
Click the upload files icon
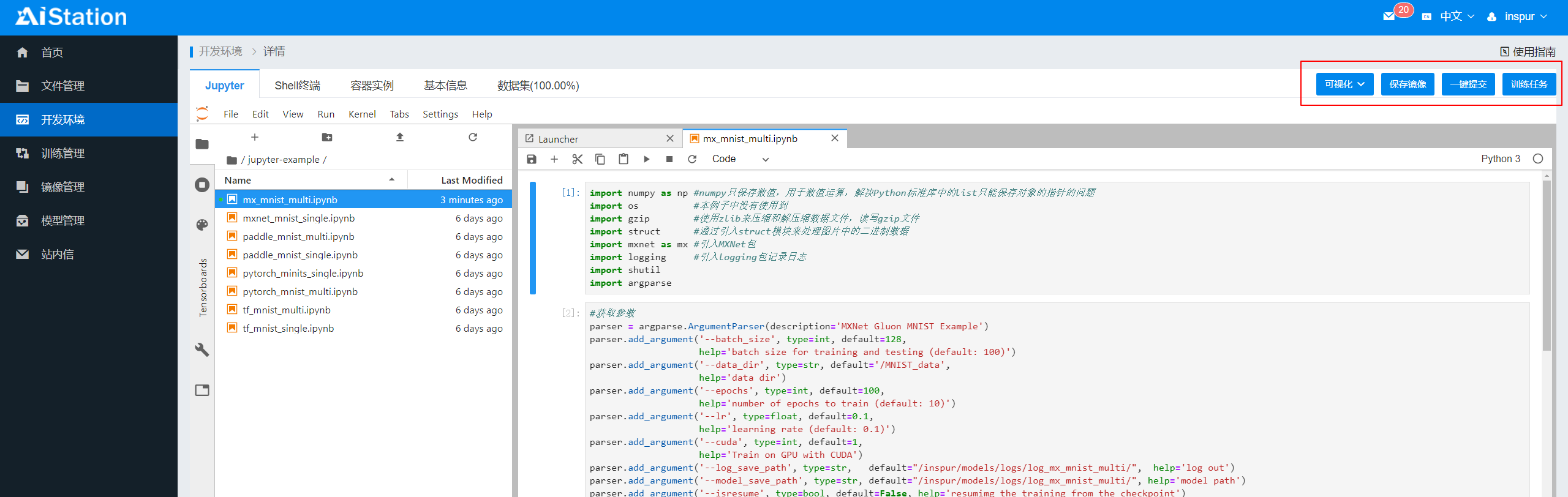pyautogui.click(x=399, y=137)
